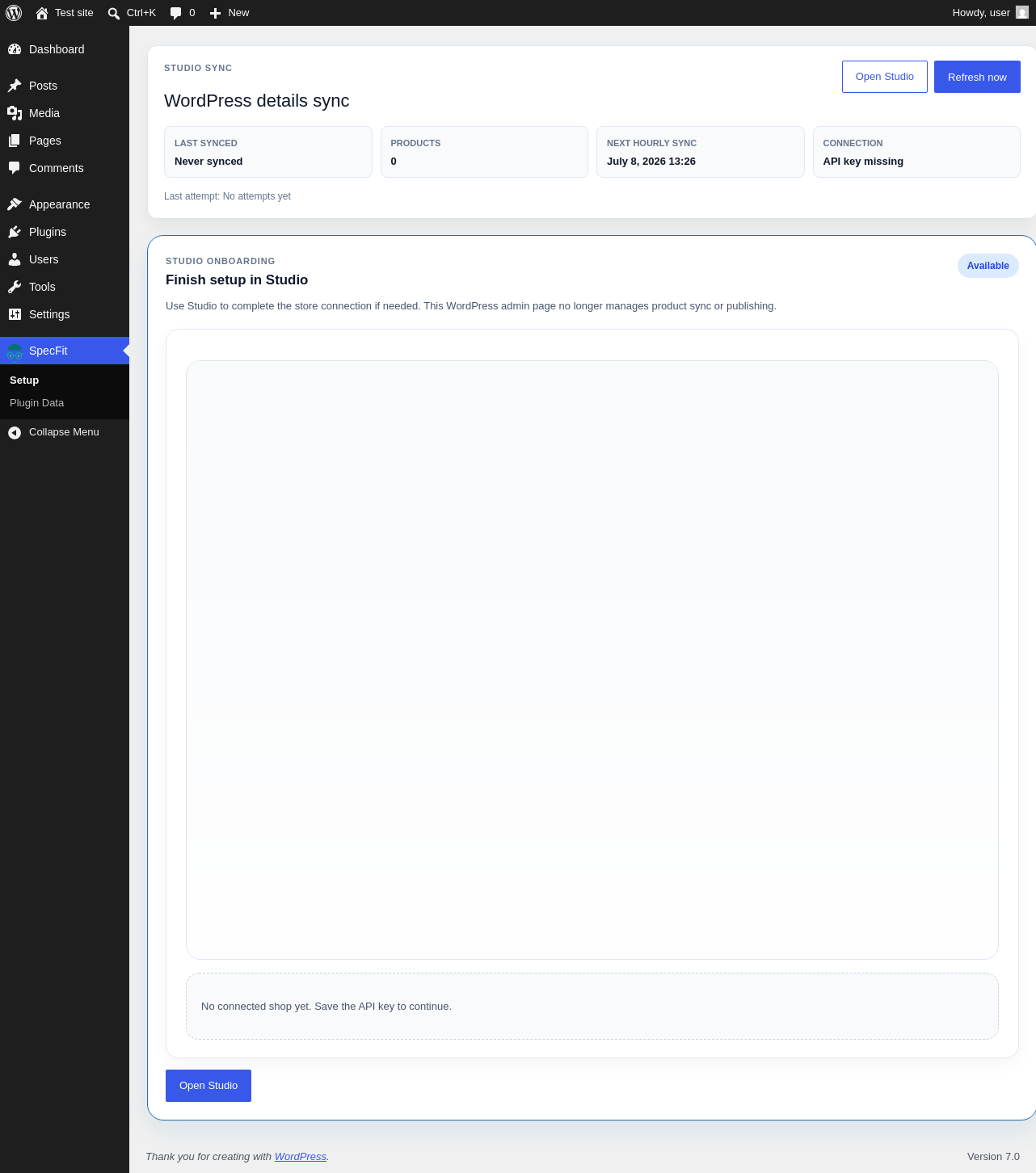This screenshot has height=1173, width=1036.
Task: Click Open Studio beside Refresh now
Action: [x=885, y=77]
